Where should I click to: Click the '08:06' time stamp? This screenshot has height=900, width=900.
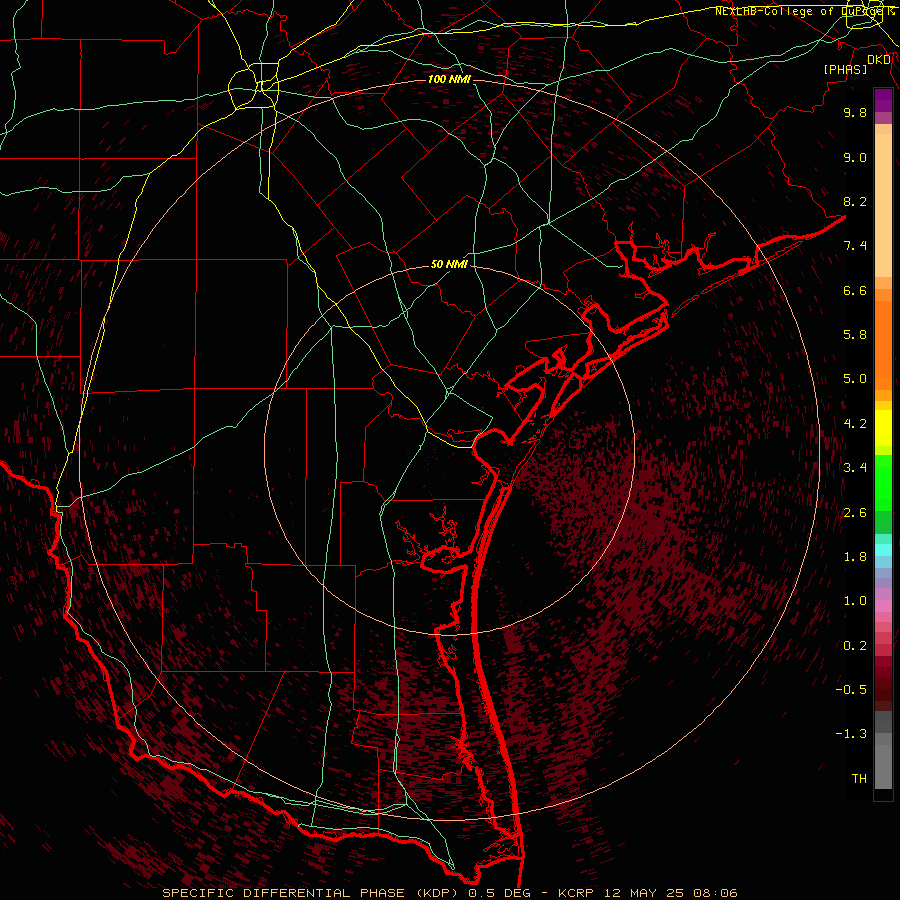pyautogui.click(x=715, y=893)
